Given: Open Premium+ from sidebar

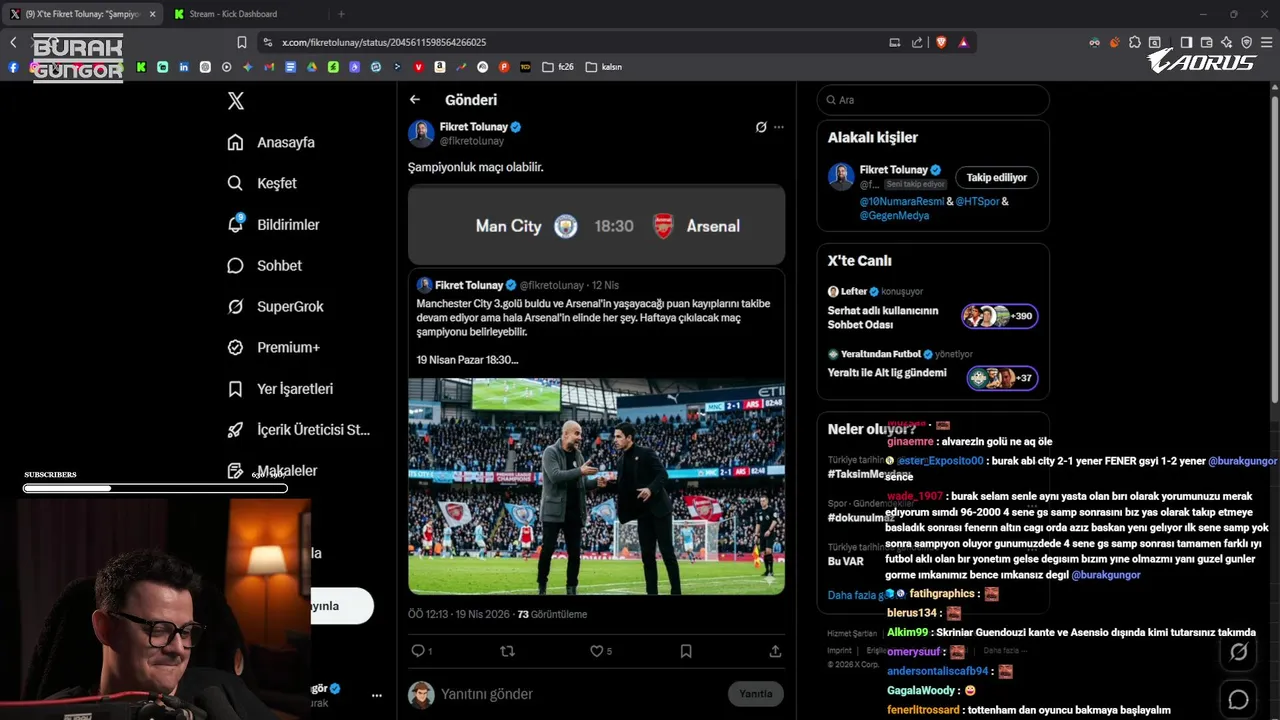Looking at the screenshot, I should 273,347.
